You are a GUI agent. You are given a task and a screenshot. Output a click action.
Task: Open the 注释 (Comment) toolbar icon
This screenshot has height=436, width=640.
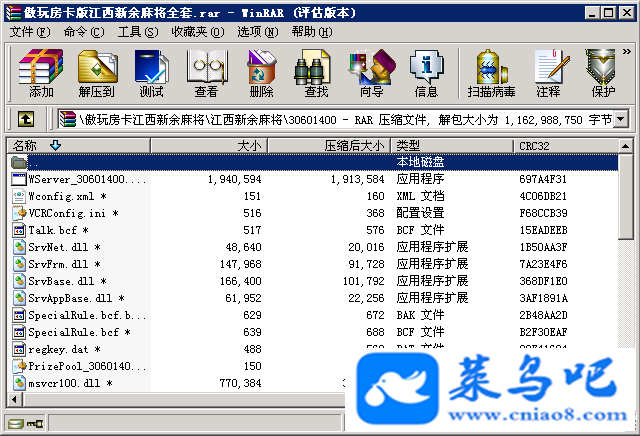(548, 73)
